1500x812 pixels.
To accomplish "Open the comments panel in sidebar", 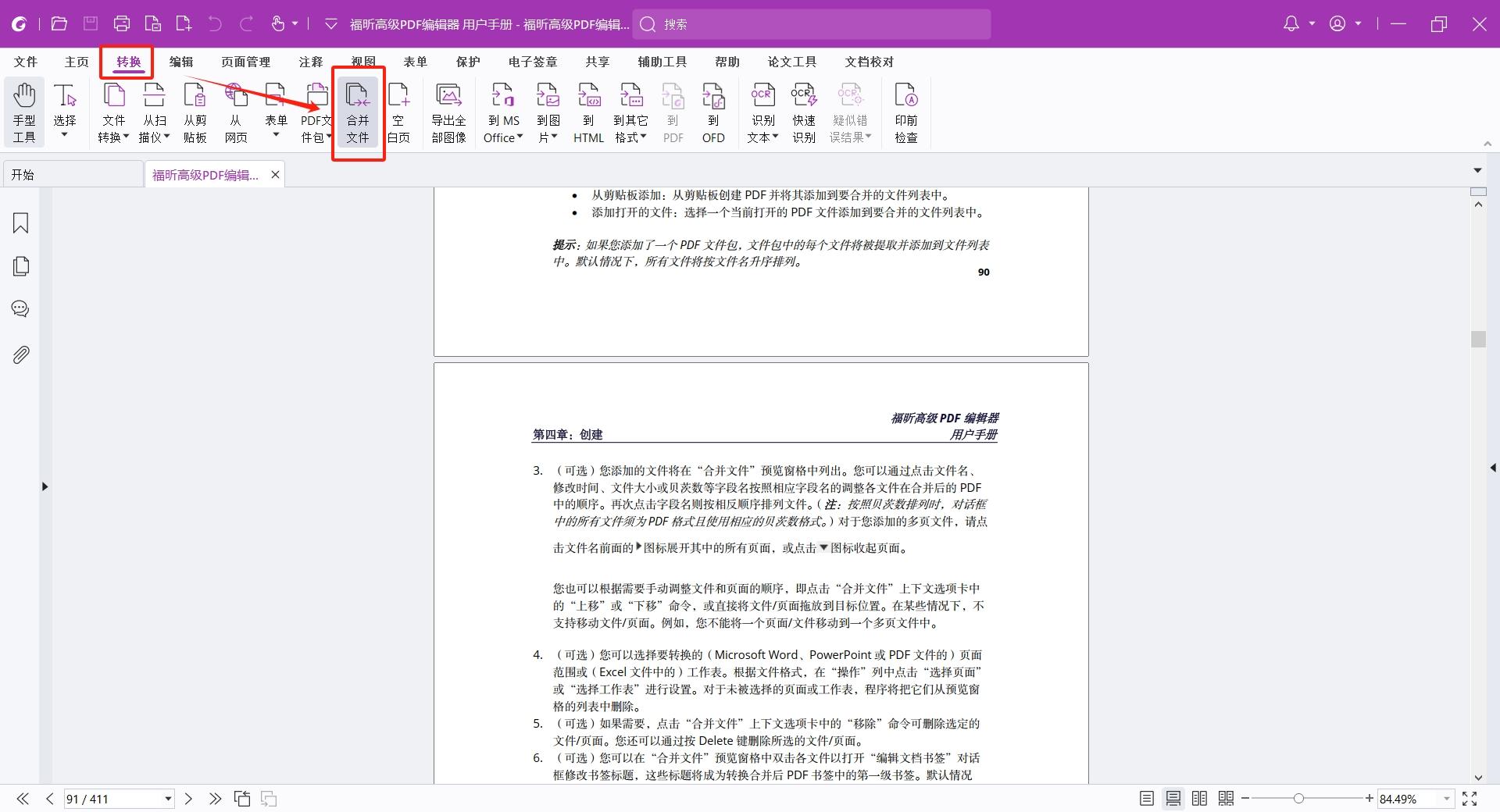I will pos(20,309).
